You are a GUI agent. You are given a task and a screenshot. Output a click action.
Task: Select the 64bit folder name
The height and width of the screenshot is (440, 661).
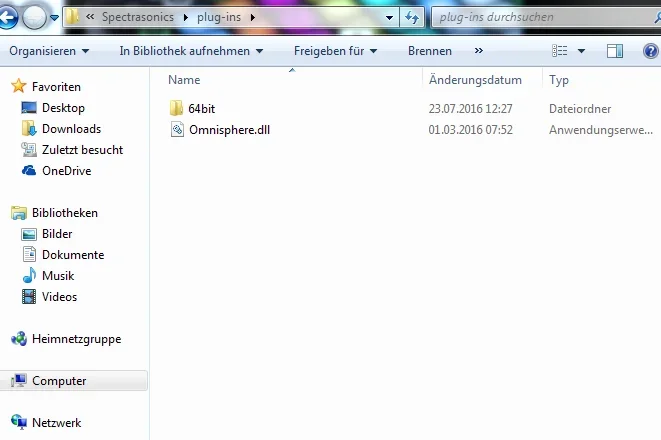202,109
